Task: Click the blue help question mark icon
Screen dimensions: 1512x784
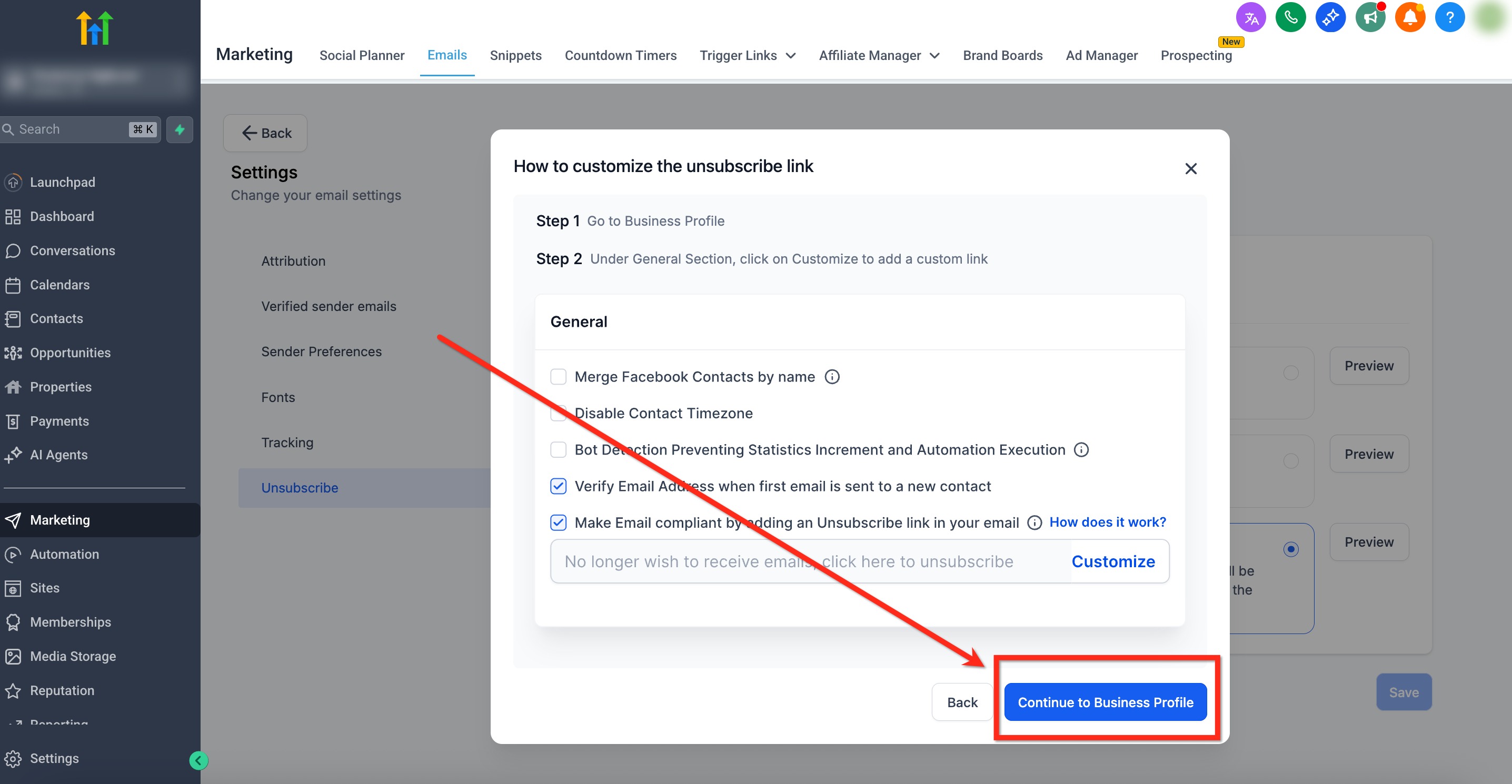Action: [x=1449, y=17]
